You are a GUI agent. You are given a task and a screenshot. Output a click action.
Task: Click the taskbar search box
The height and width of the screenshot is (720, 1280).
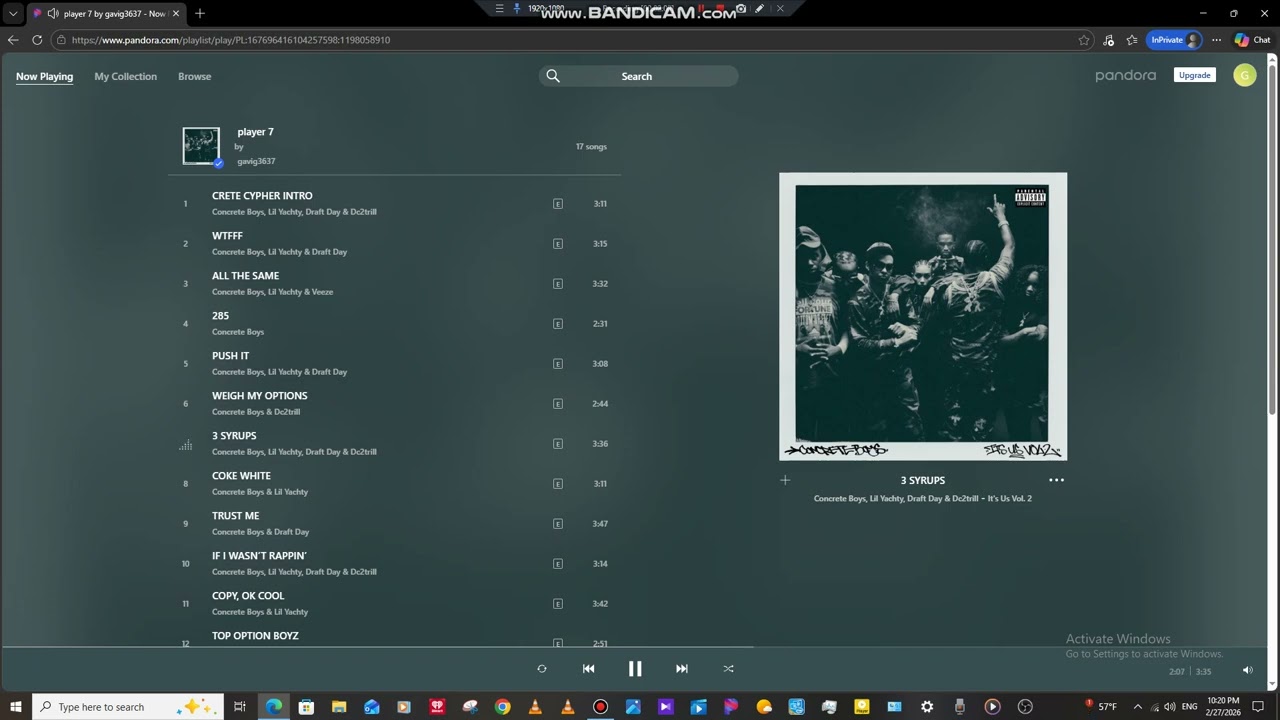127,707
